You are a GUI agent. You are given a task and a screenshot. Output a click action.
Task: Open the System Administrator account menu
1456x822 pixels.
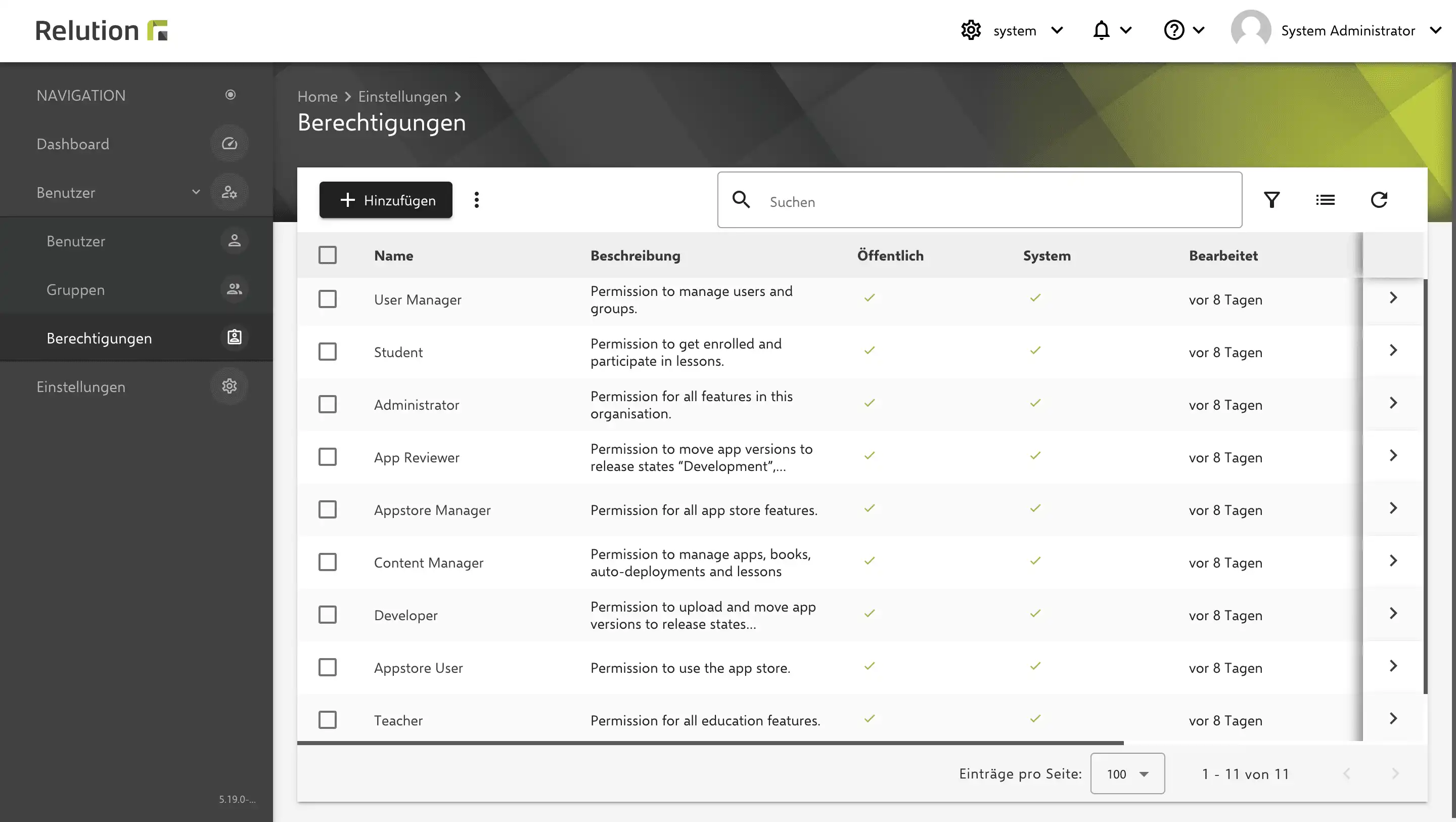[x=1336, y=30]
